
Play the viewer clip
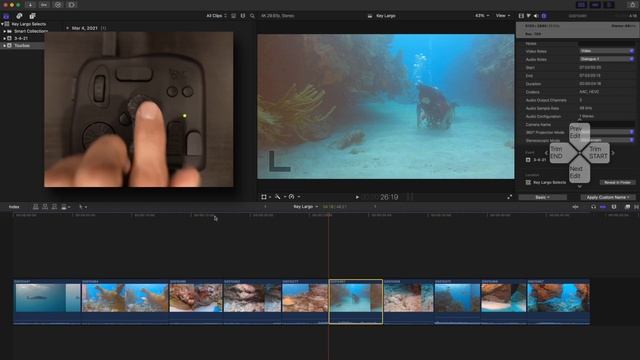(x=357, y=197)
